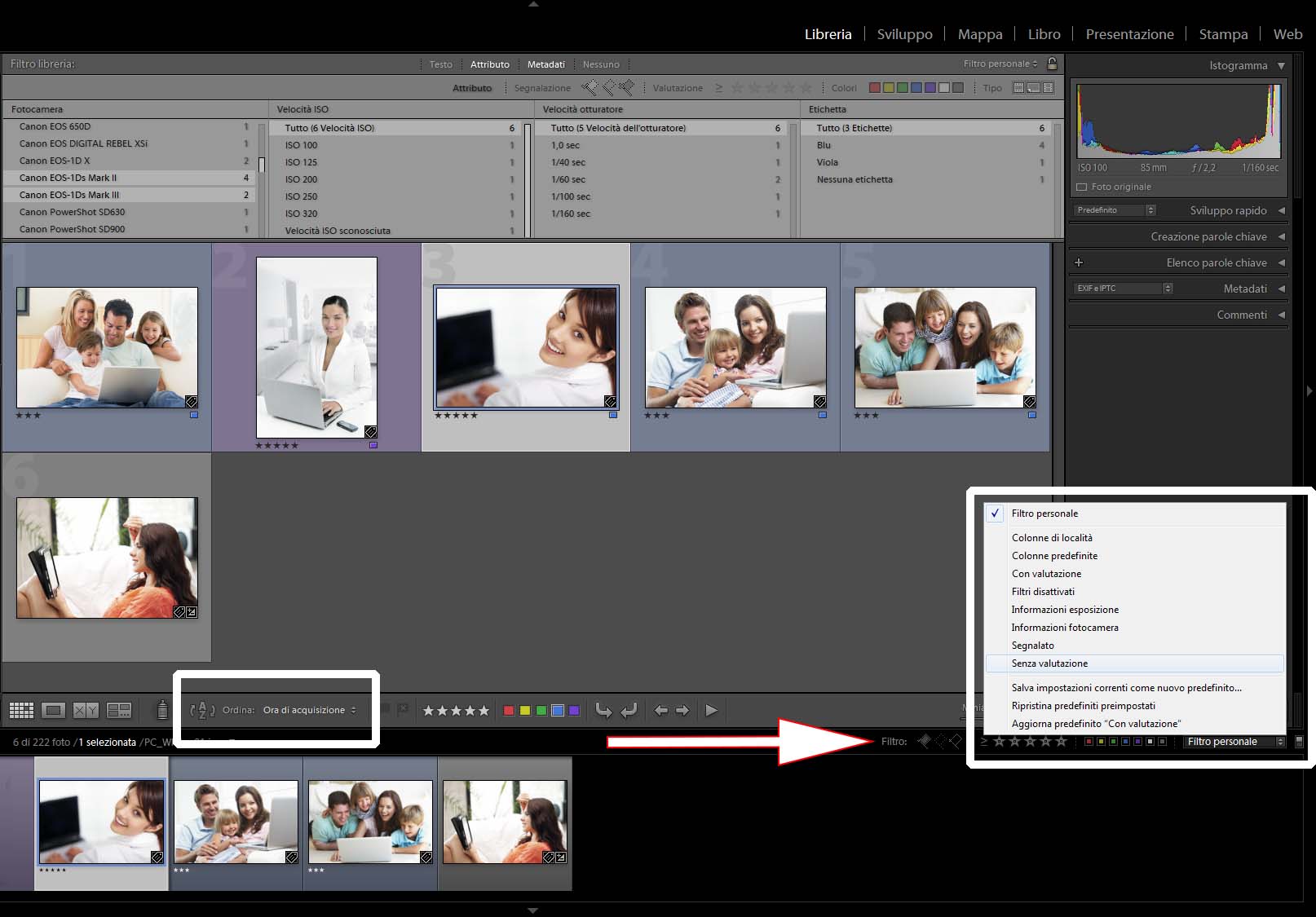This screenshot has width=1316, height=917.
Task: Open the XY compare view
Action: click(x=86, y=711)
